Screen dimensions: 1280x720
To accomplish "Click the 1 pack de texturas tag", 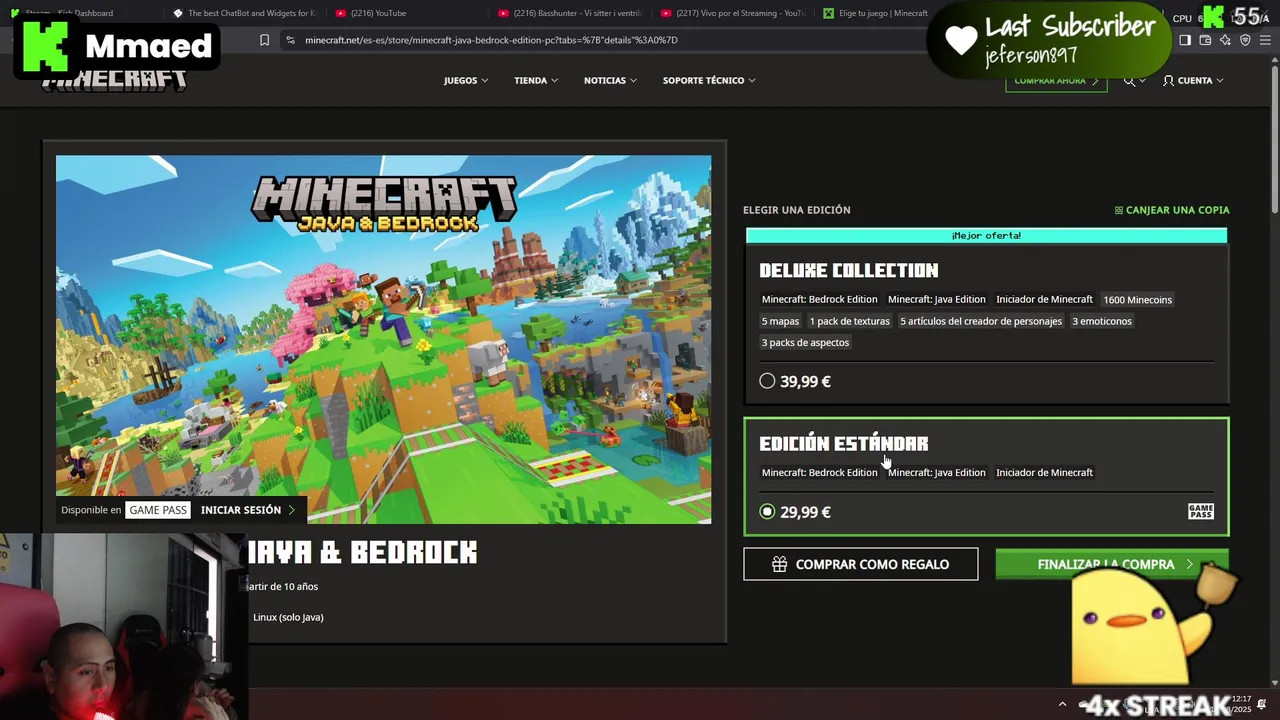I will coord(849,321).
